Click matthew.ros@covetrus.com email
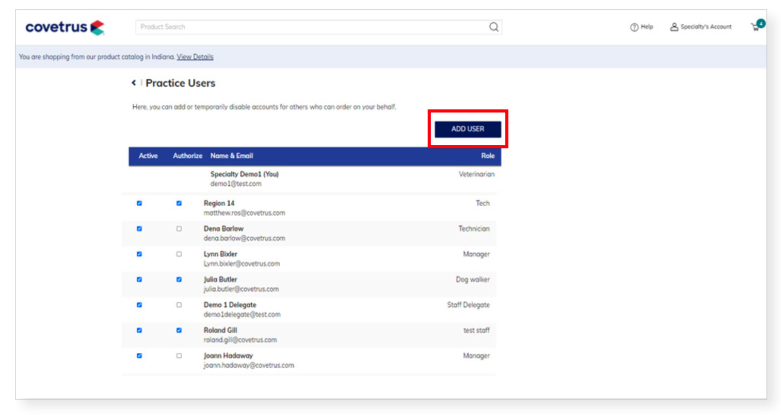 point(244,213)
